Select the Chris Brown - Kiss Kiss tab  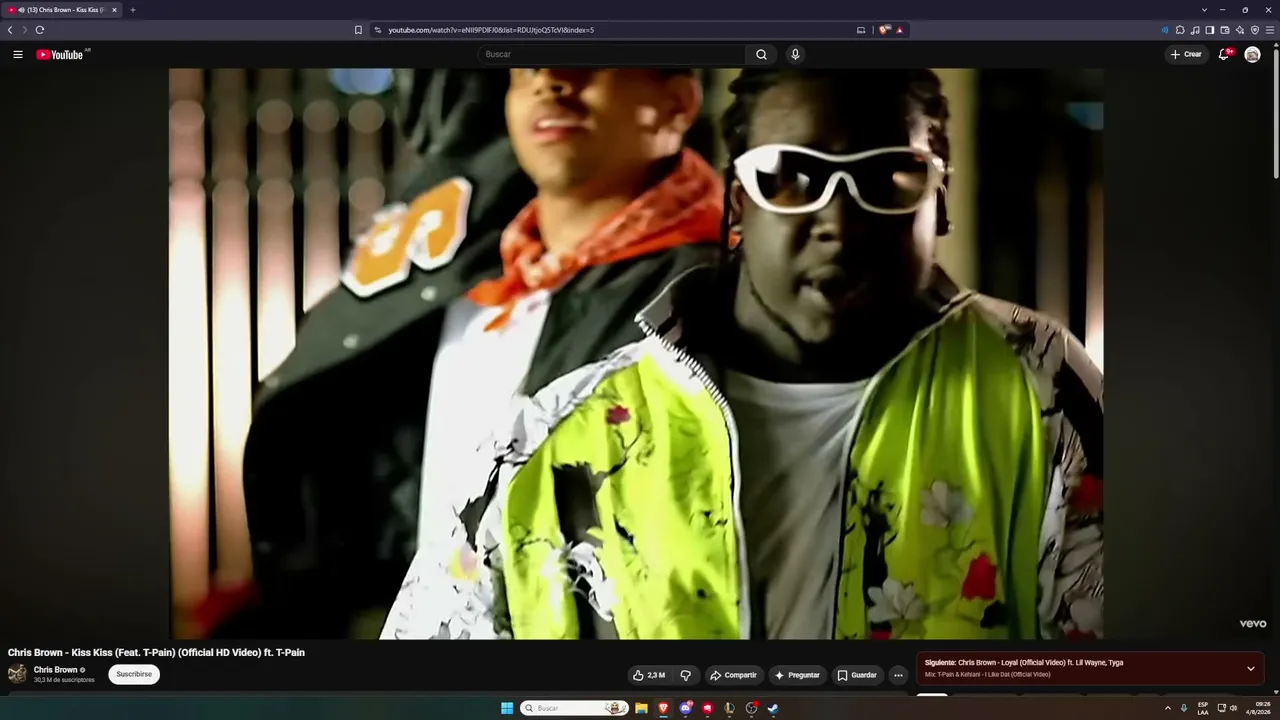coord(62,10)
